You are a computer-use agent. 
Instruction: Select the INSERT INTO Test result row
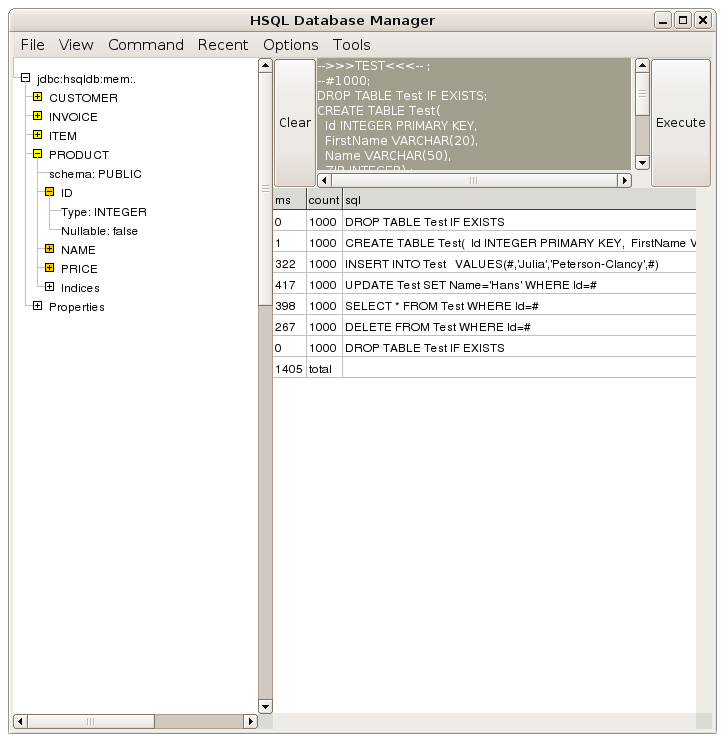(484, 264)
